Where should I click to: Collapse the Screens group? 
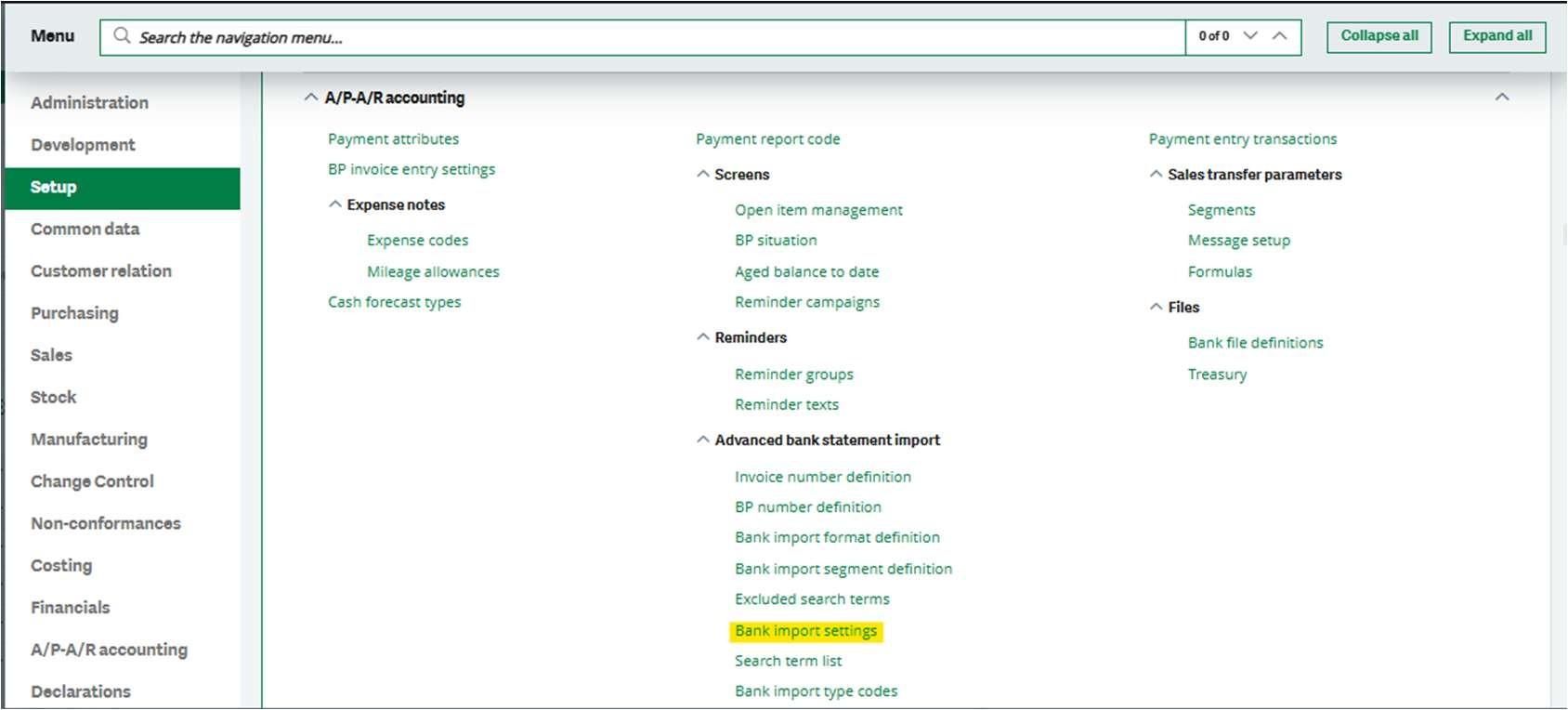point(703,175)
